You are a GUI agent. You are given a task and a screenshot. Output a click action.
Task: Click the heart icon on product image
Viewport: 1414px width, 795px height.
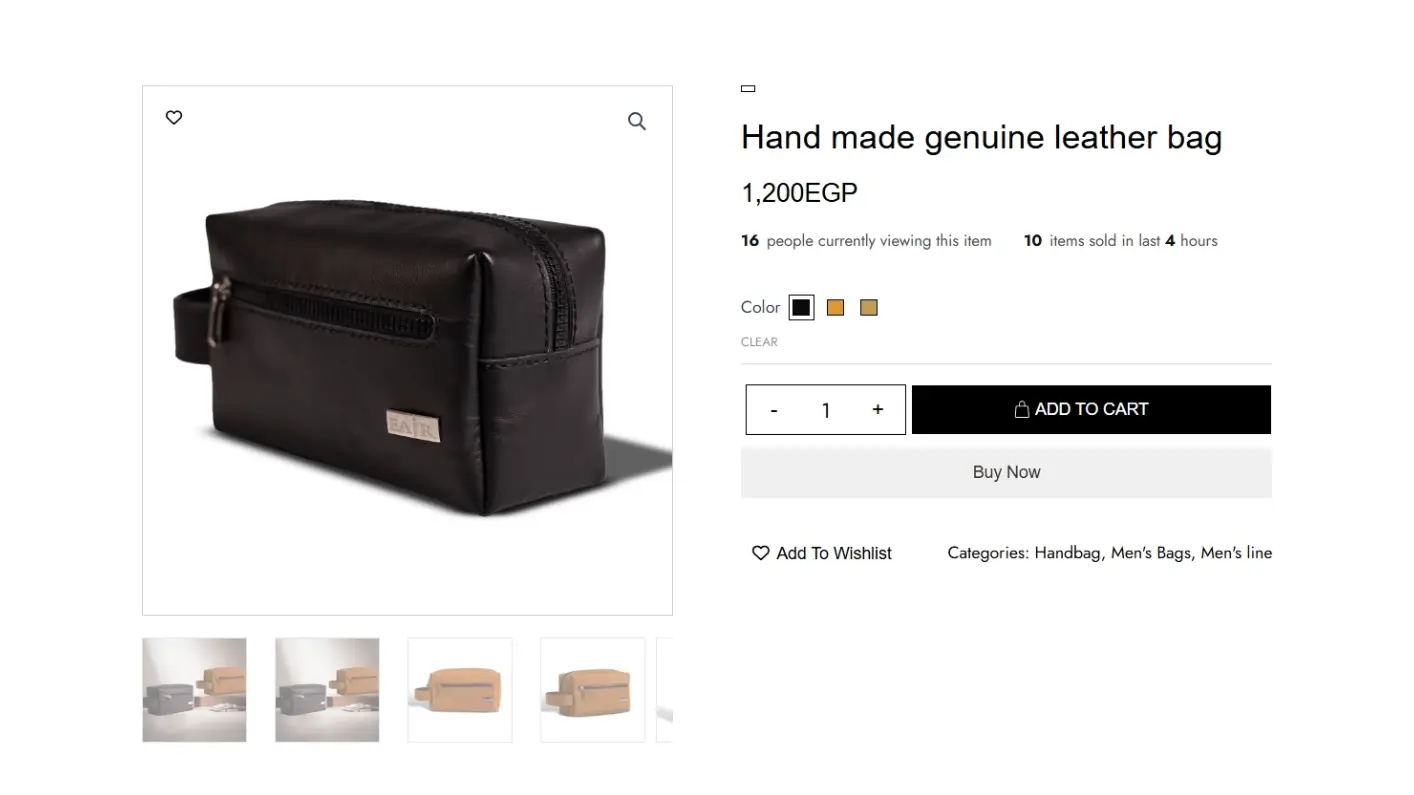coord(174,118)
